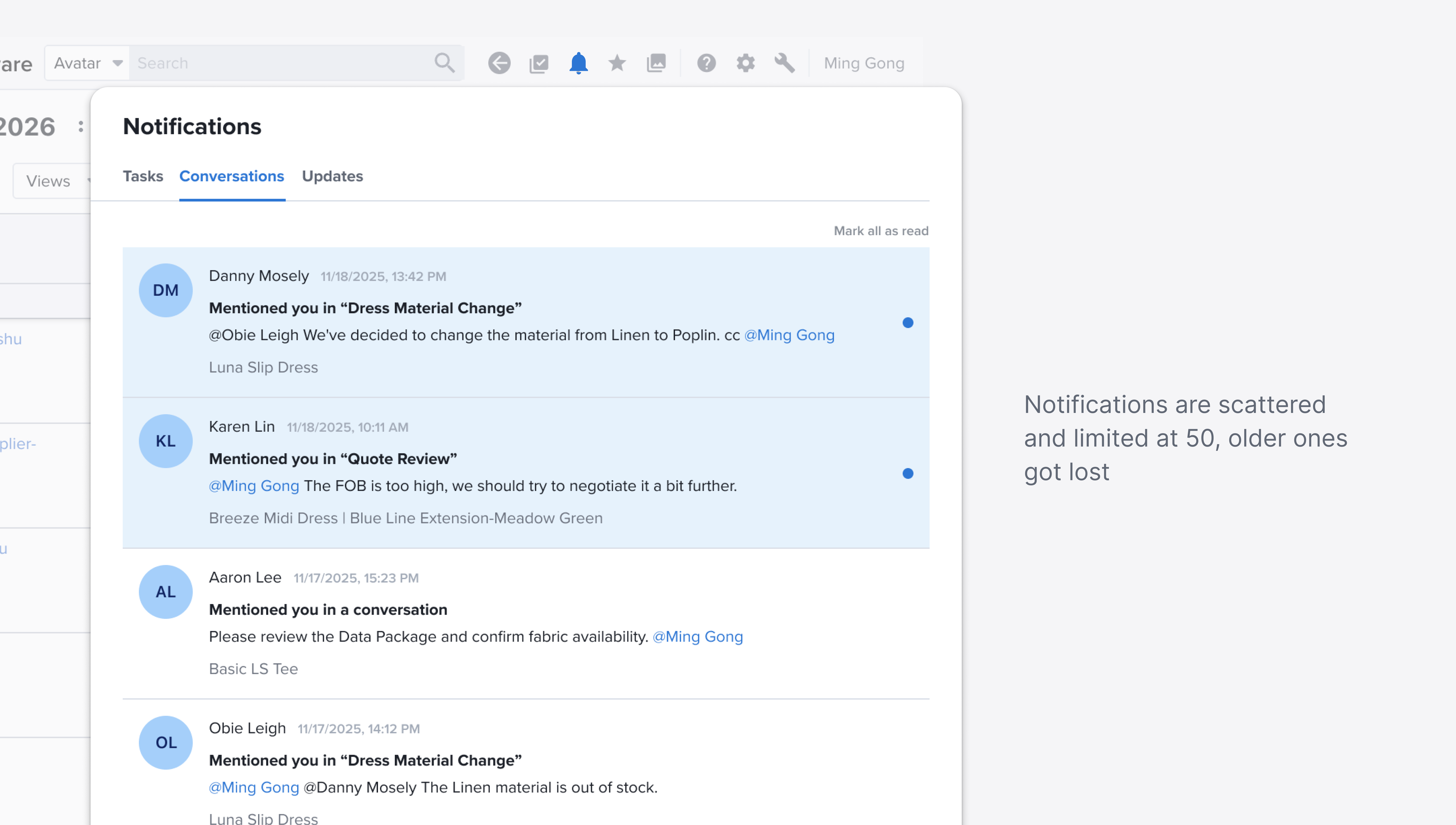
Task: Click the notifications bell icon
Action: coord(578,63)
